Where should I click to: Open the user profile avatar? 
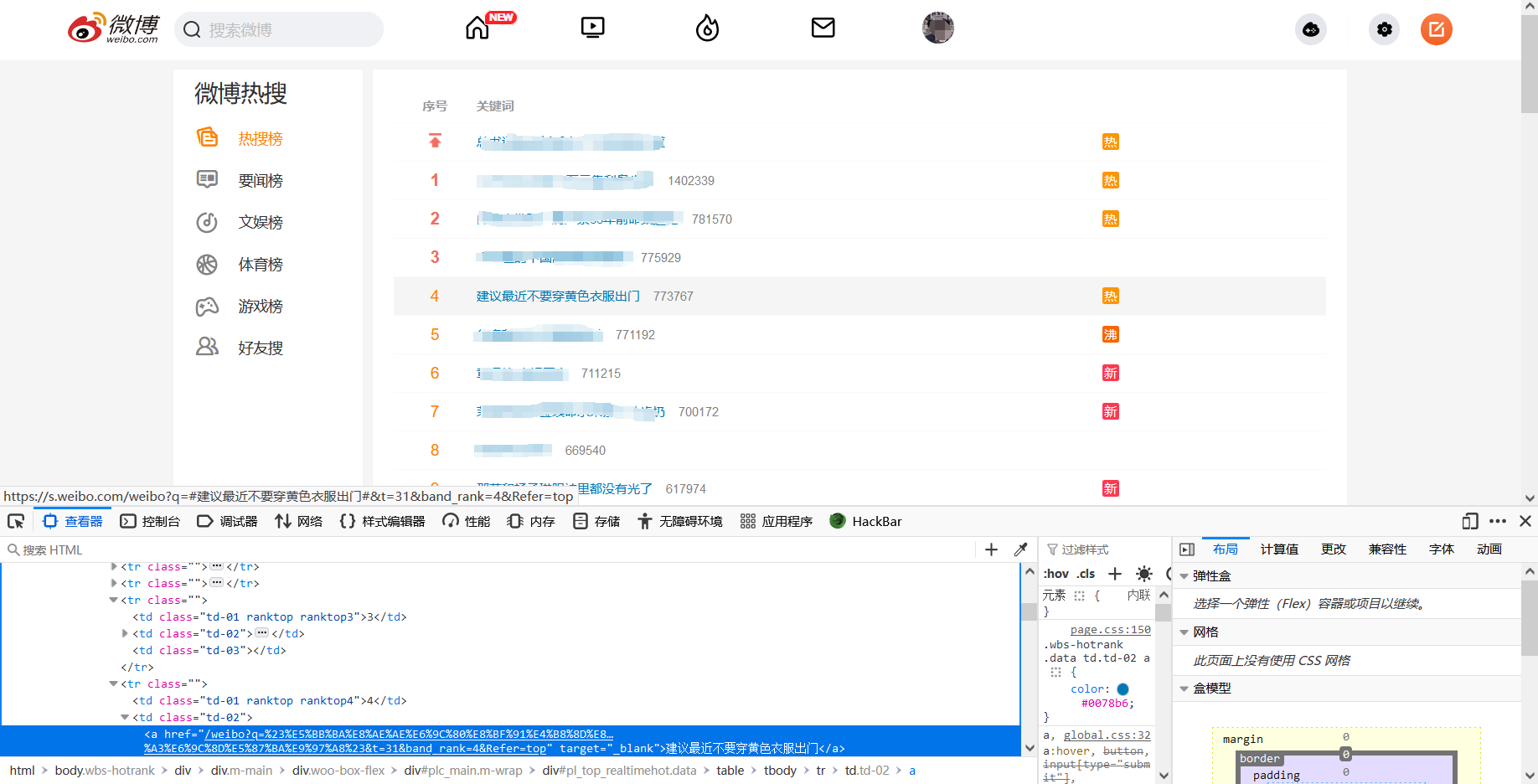(x=938, y=28)
